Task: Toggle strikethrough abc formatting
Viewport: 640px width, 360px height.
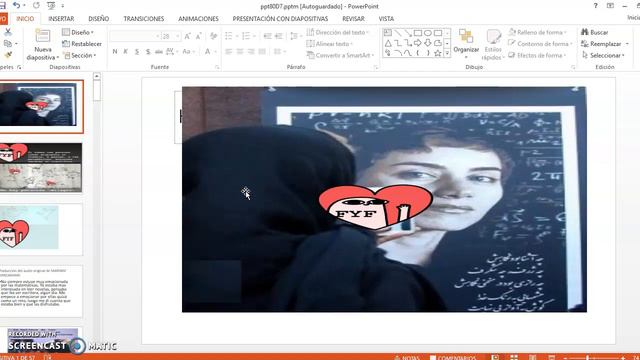Action: pyautogui.click(x=159, y=51)
